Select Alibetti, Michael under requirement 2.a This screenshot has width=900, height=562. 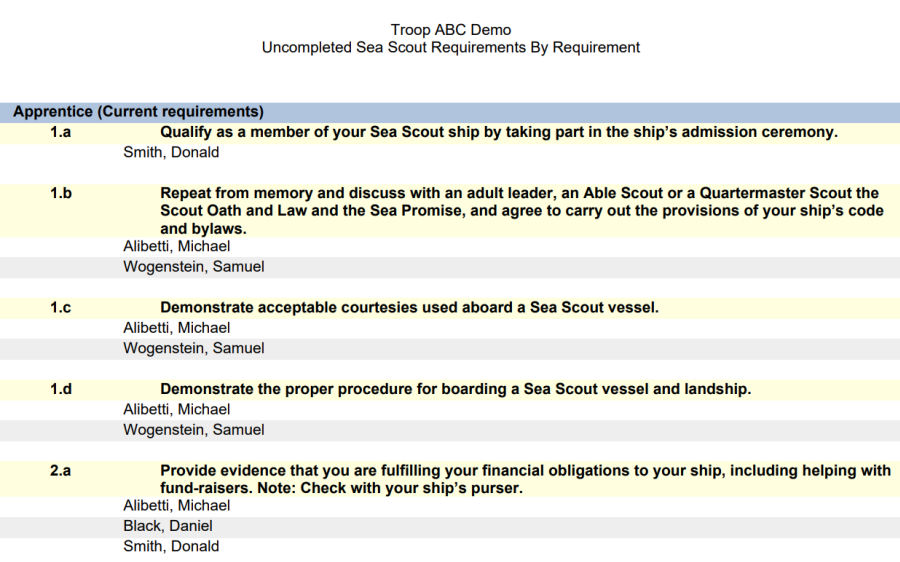[x=176, y=506]
